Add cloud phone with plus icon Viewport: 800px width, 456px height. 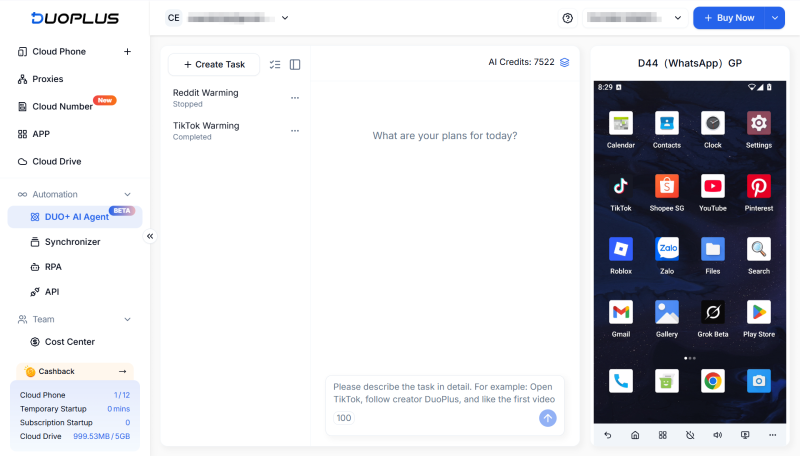127,52
